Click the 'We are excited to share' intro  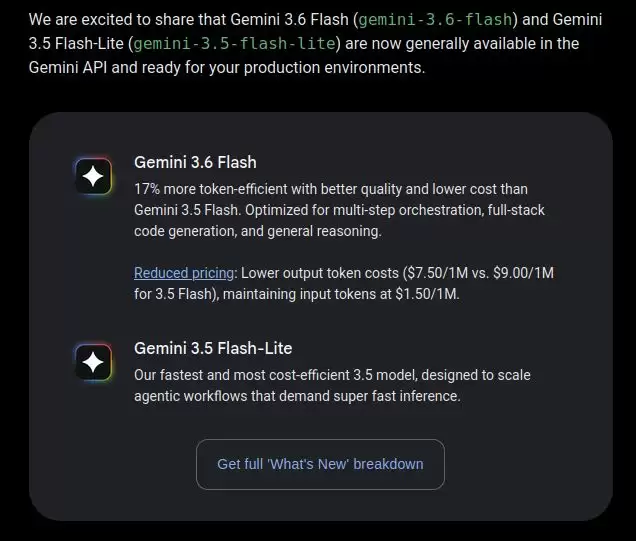coord(128,19)
